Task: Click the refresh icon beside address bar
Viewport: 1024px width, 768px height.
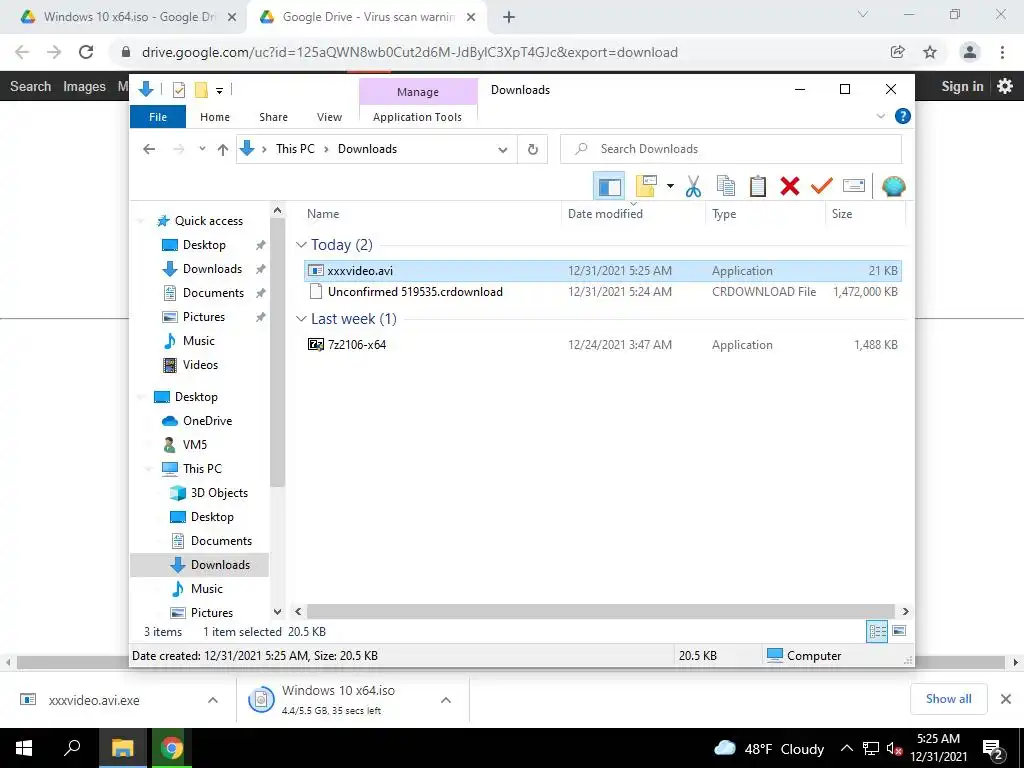Action: tap(532, 149)
